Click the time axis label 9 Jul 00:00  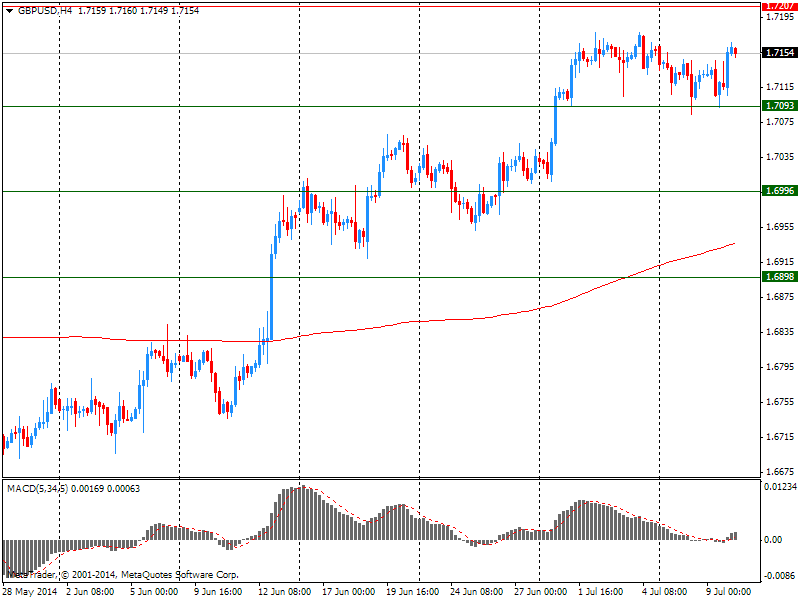tap(729, 592)
